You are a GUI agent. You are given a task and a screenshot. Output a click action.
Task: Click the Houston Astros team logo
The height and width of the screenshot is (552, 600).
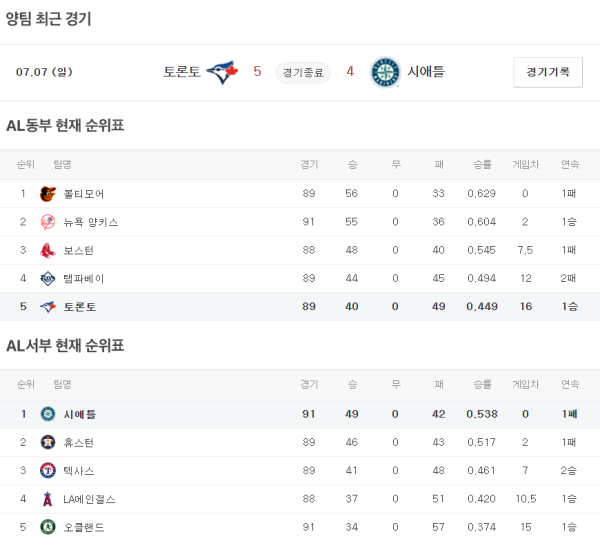point(47,442)
